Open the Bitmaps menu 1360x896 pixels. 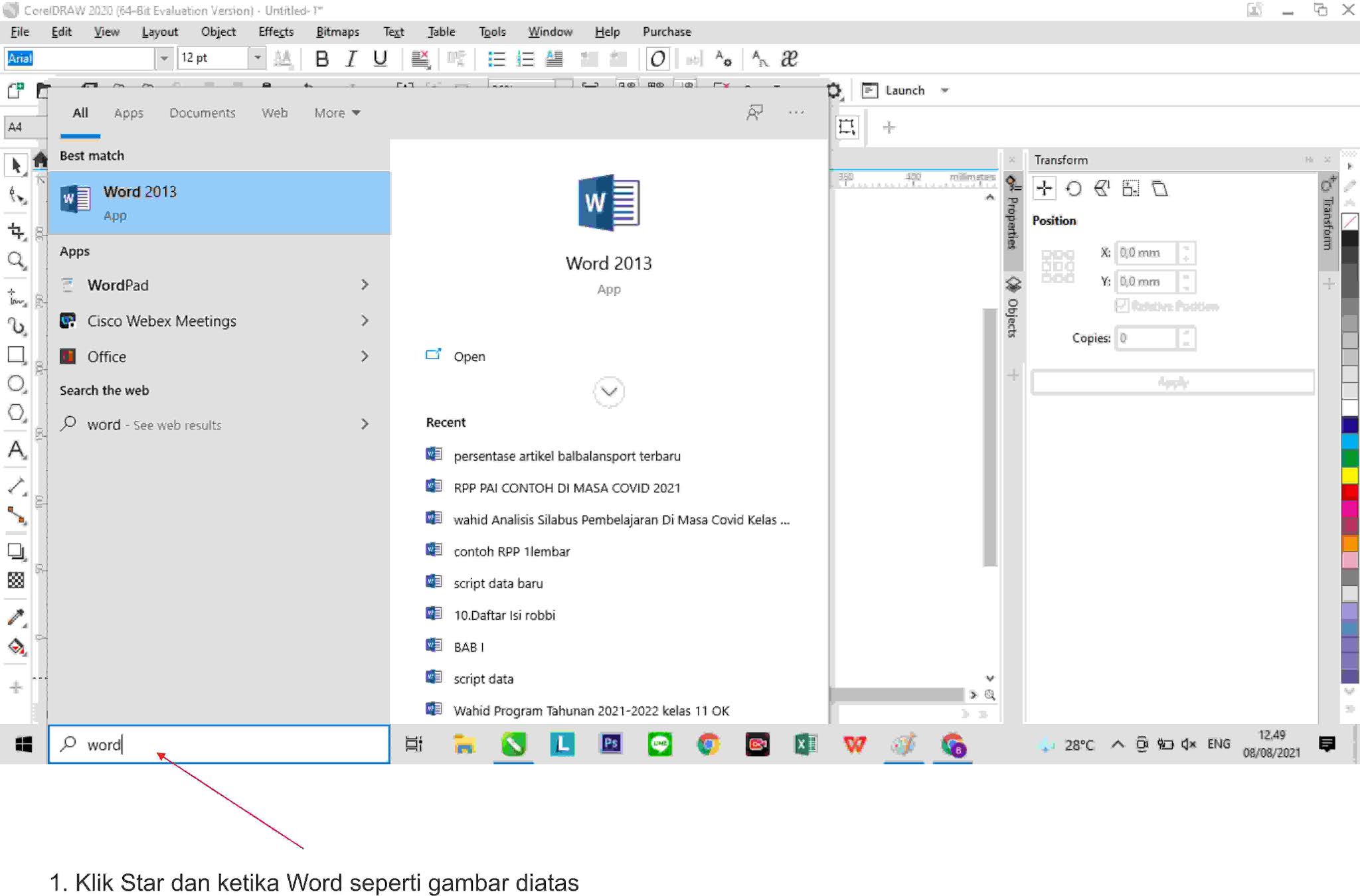click(x=337, y=32)
